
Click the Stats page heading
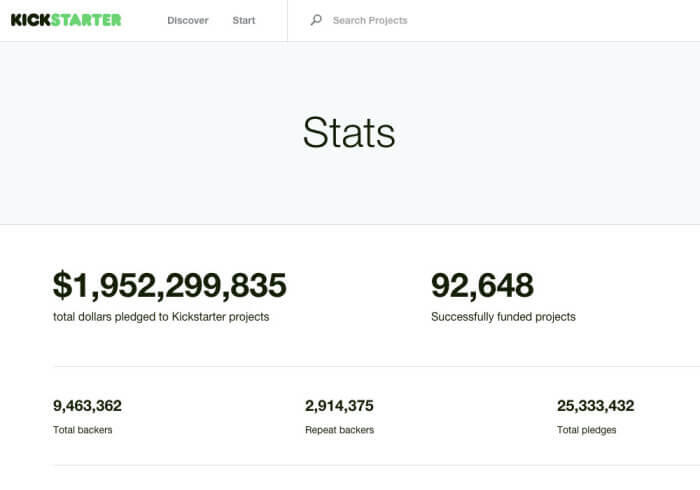click(349, 133)
